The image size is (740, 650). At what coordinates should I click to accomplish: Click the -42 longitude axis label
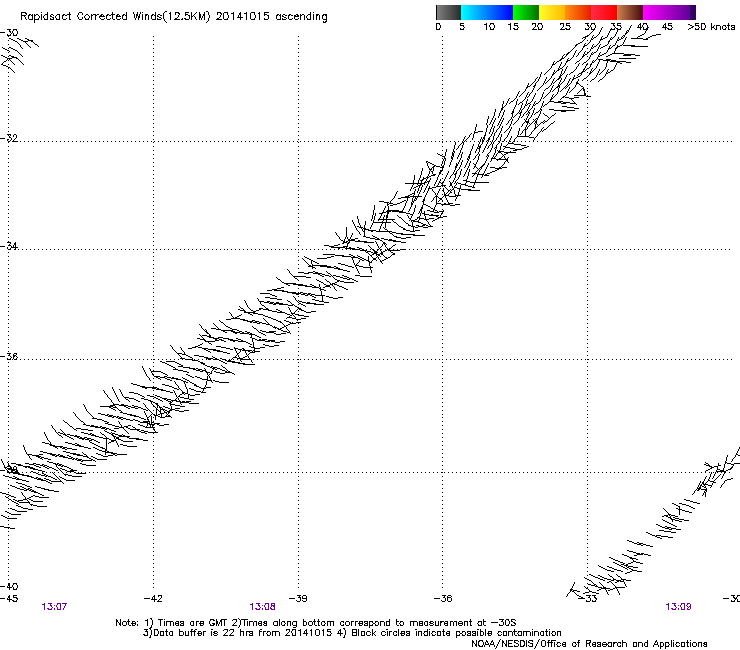point(153,599)
